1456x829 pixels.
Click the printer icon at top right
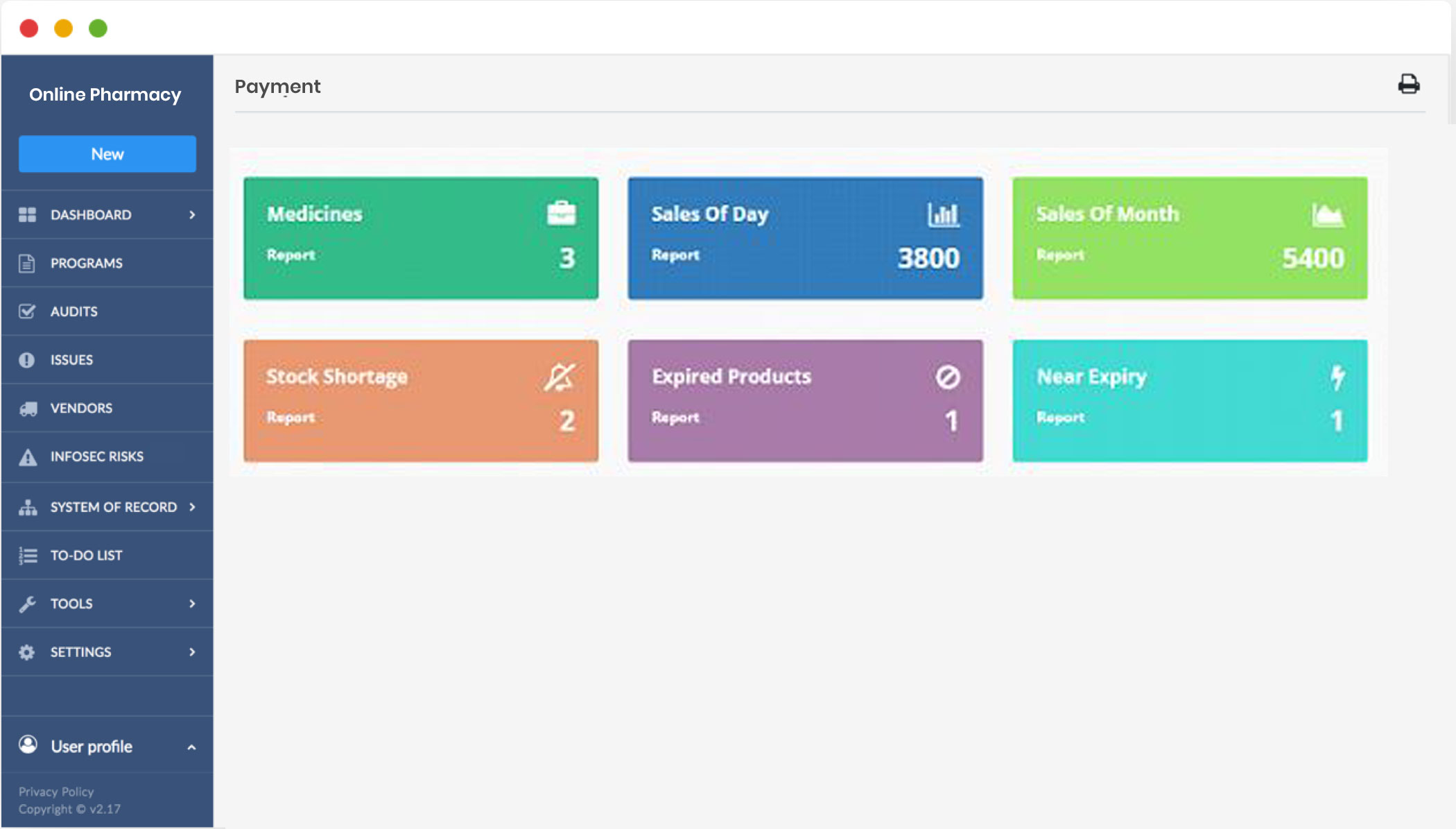(1408, 84)
